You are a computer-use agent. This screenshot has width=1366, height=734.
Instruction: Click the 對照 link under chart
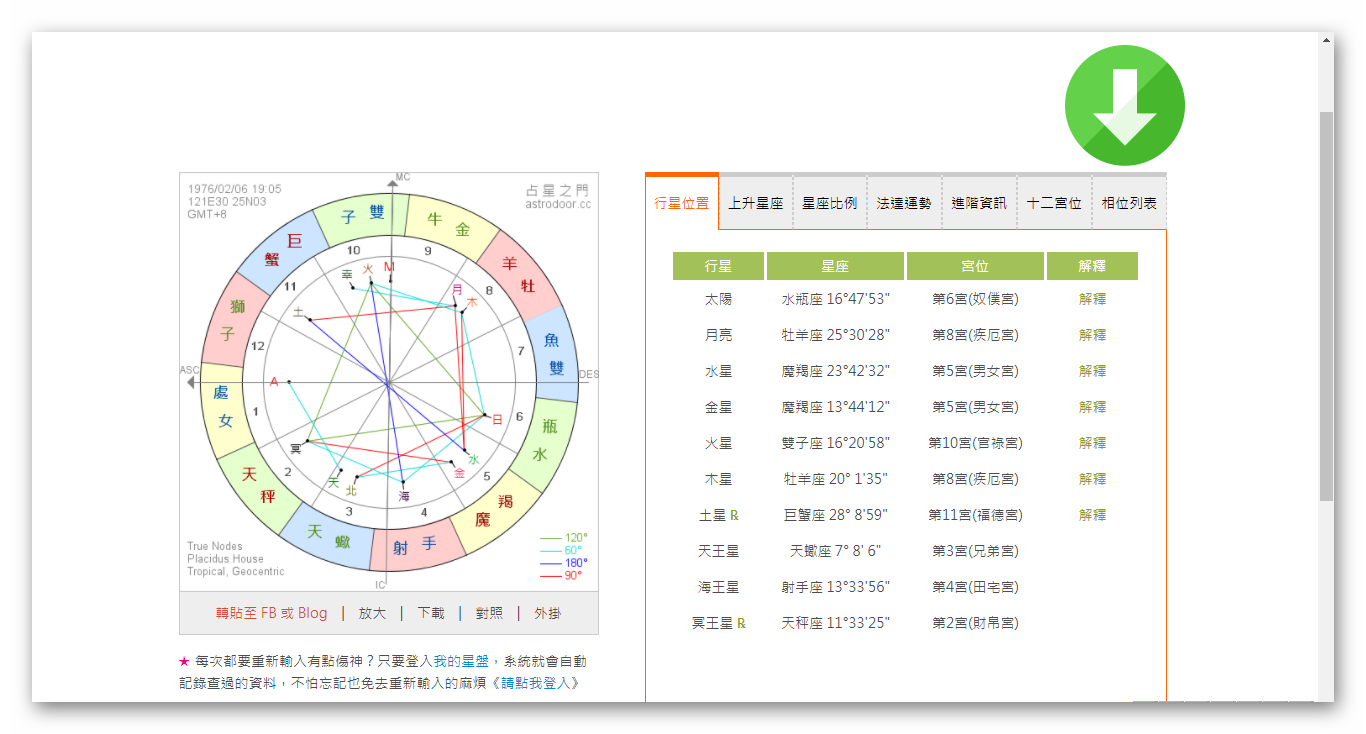[489, 613]
